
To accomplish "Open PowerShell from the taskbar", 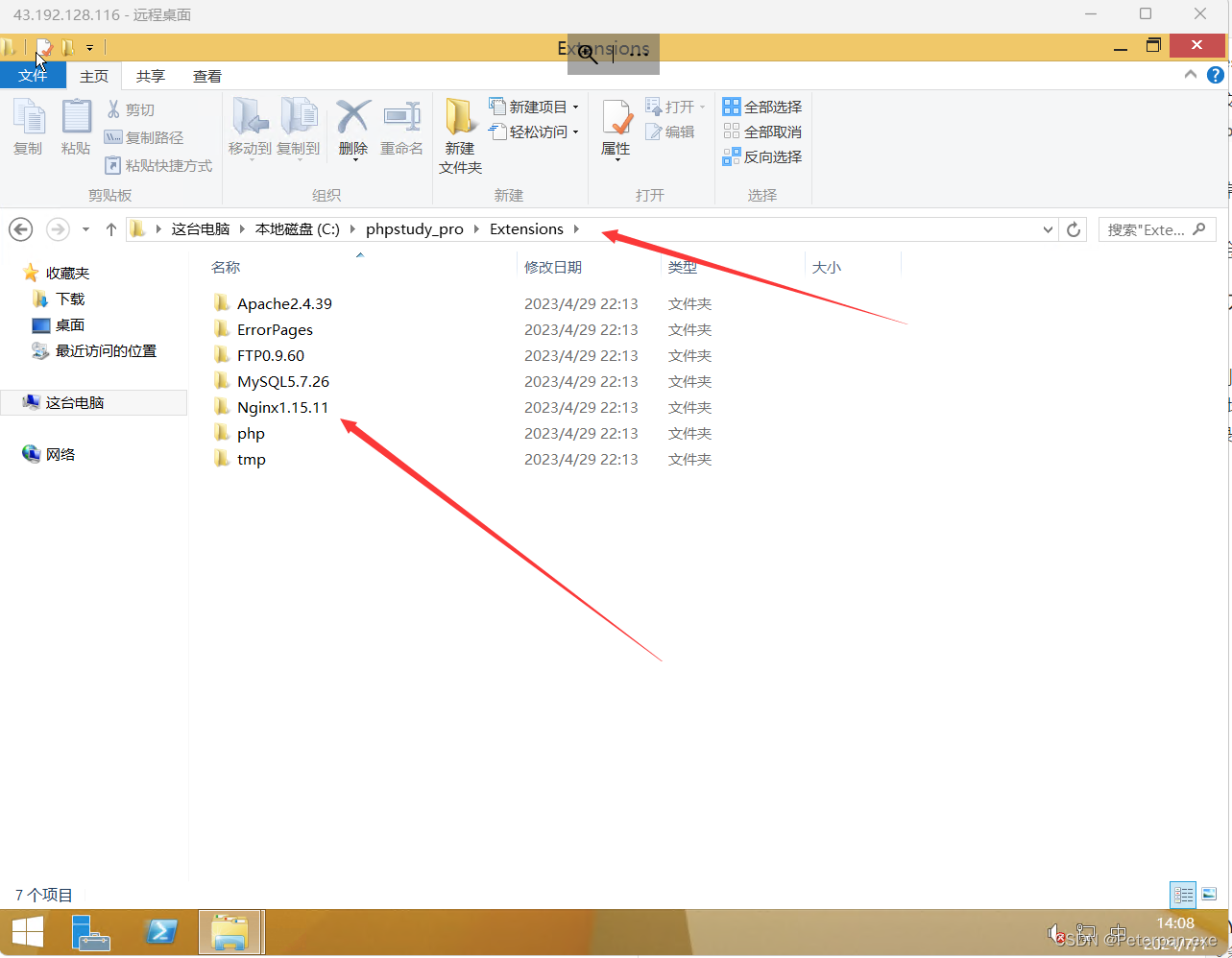I will click(160, 931).
